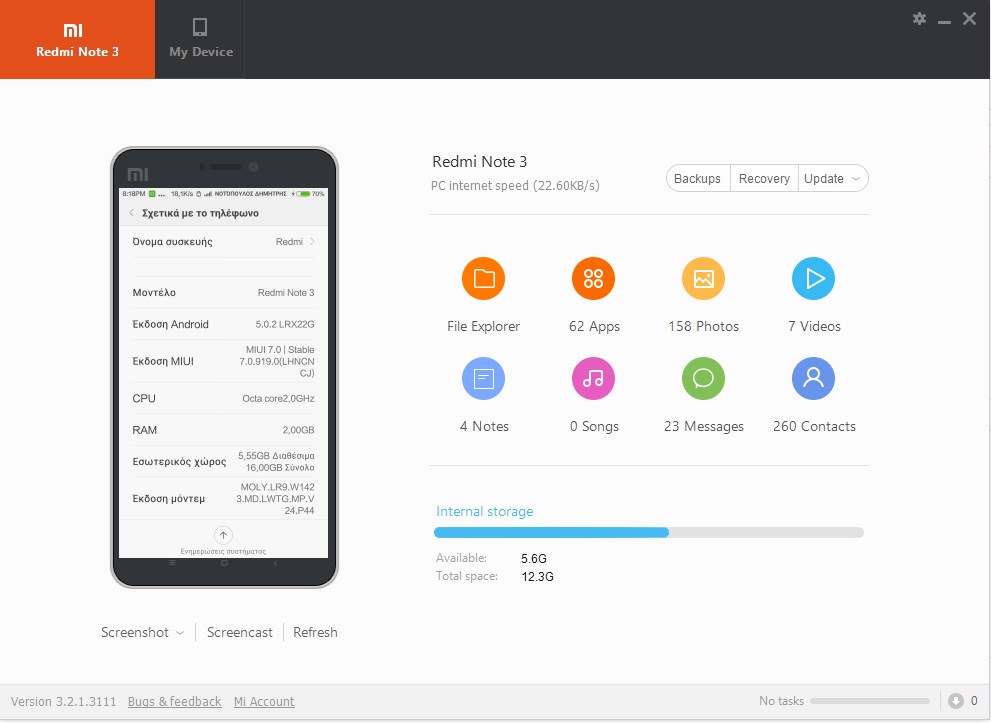Open the 7 Videos icon

pos(813,279)
